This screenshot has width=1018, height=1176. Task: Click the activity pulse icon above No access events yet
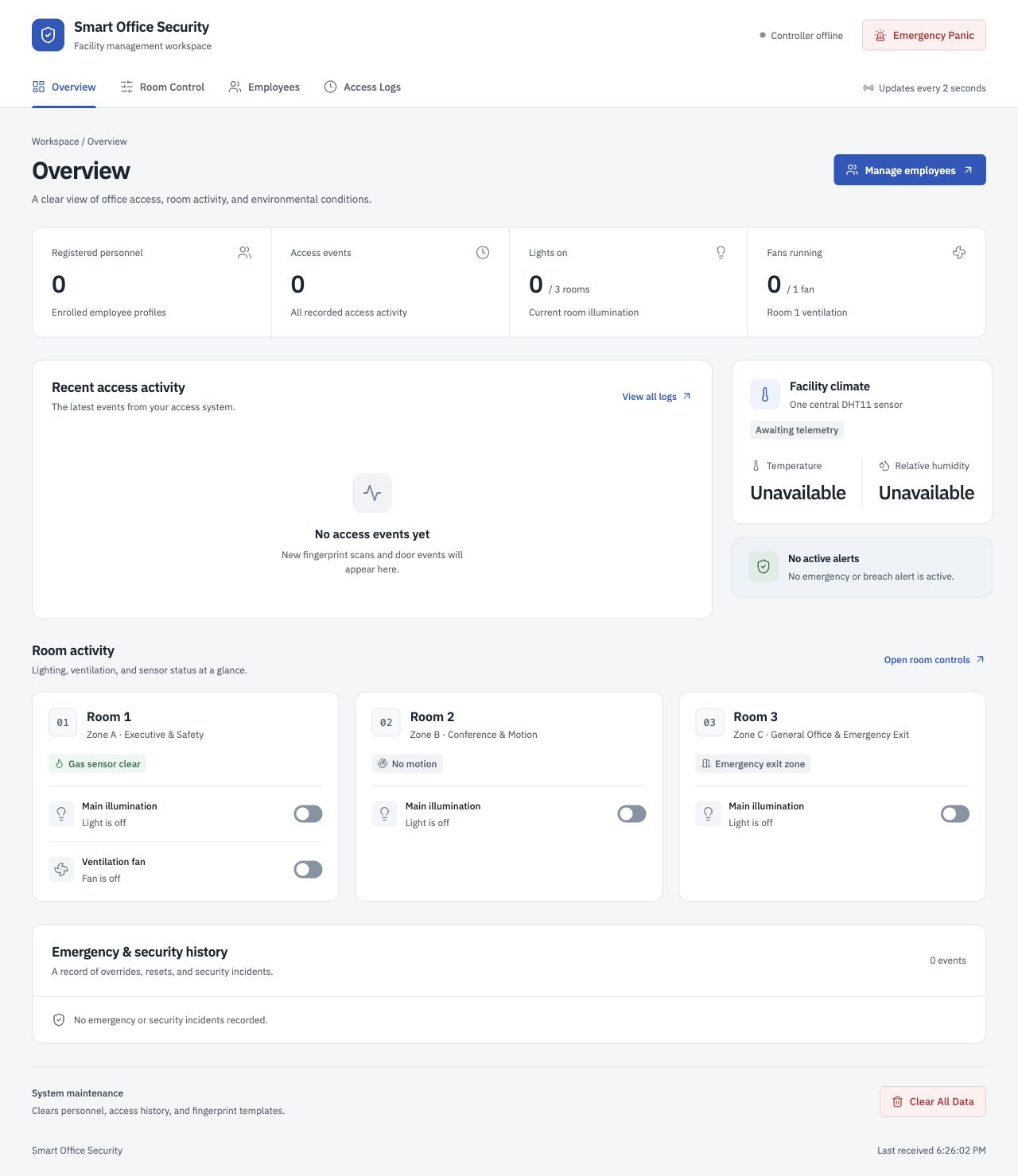(x=372, y=493)
